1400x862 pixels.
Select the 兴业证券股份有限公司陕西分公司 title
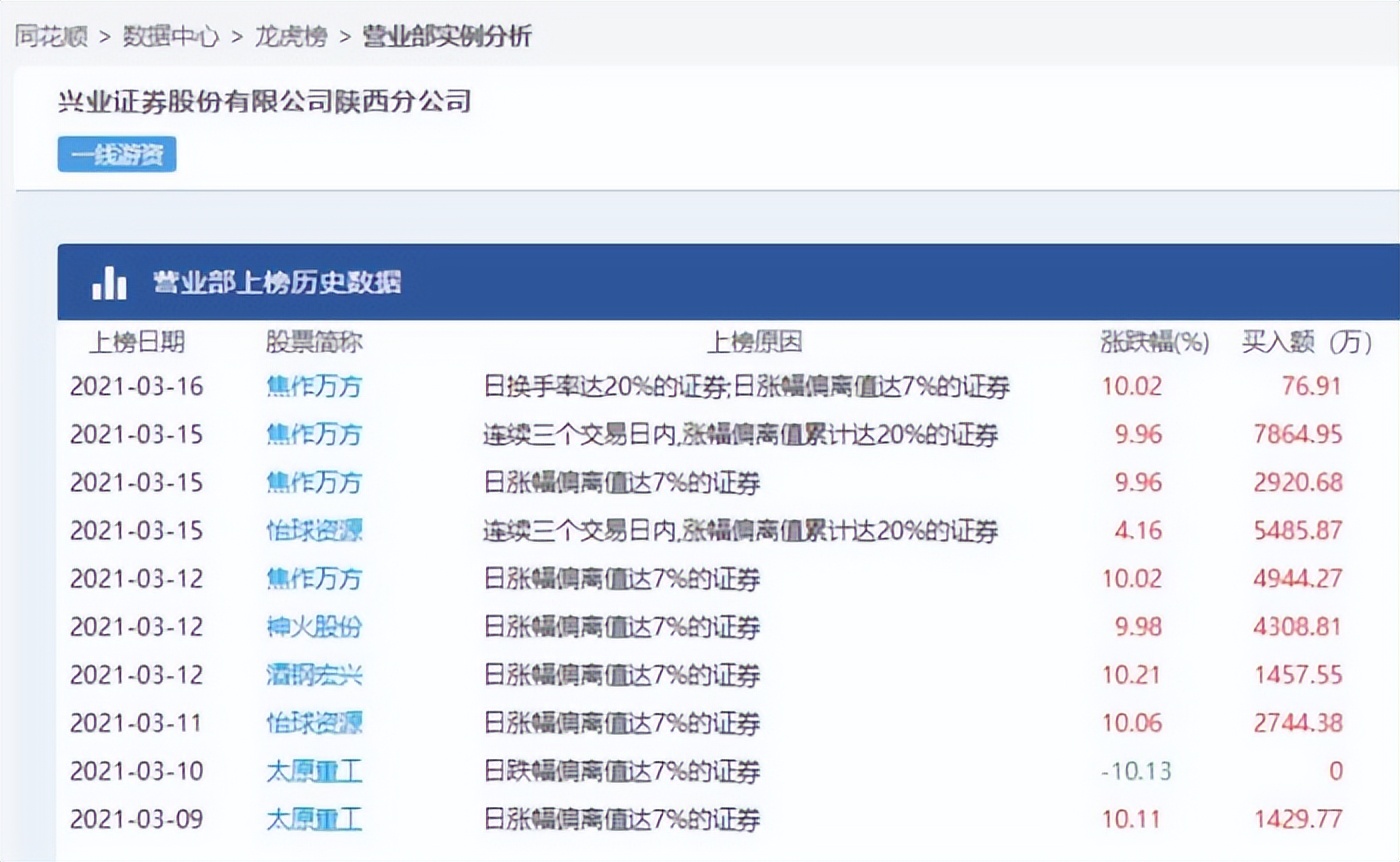pyautogui.click(x=265, y=101)
